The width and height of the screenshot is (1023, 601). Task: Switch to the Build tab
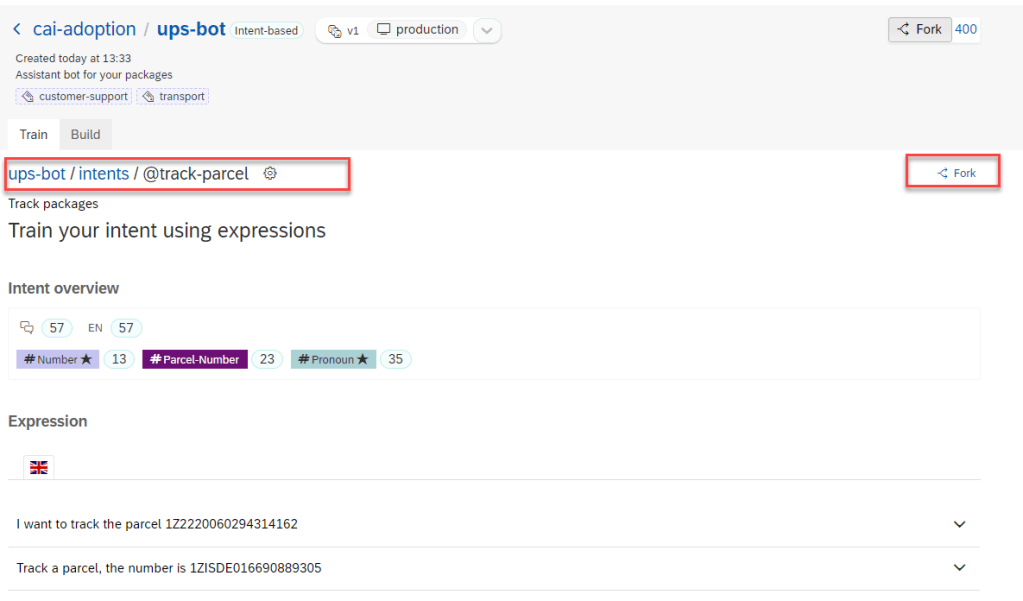tap(85, 135)
